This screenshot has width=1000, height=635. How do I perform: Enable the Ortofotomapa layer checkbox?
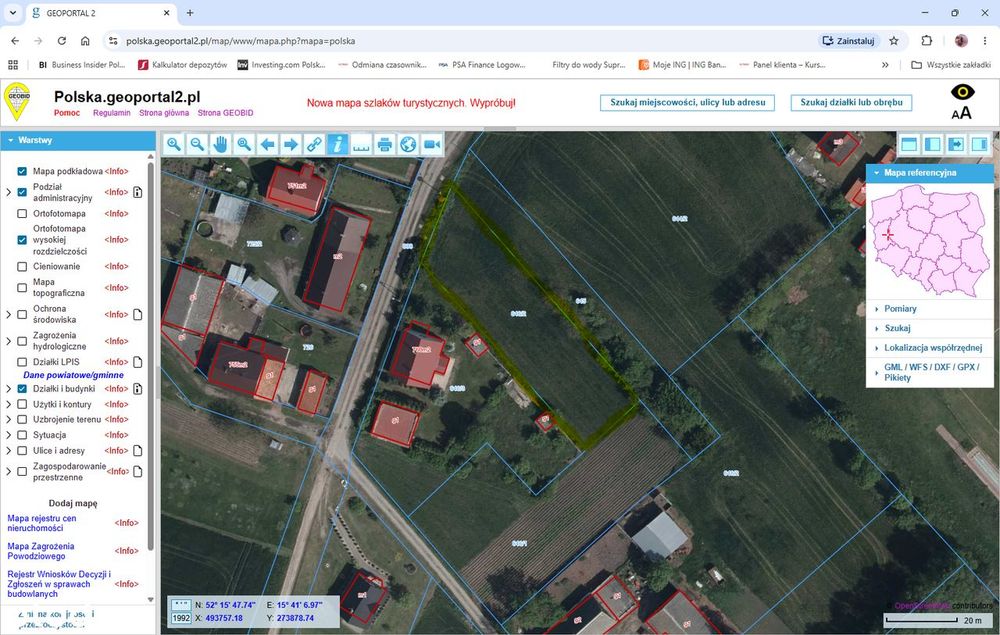point(22,214)
